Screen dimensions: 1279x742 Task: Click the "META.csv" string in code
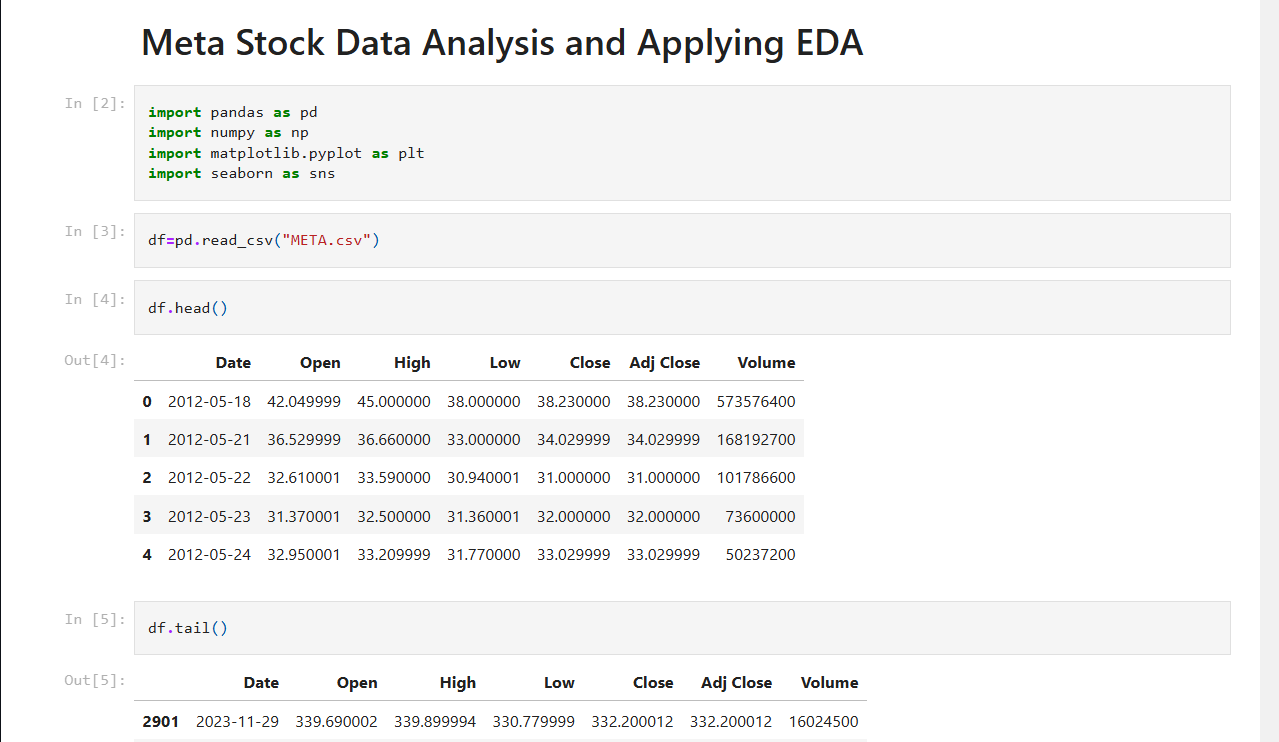(x=329, y=241)
